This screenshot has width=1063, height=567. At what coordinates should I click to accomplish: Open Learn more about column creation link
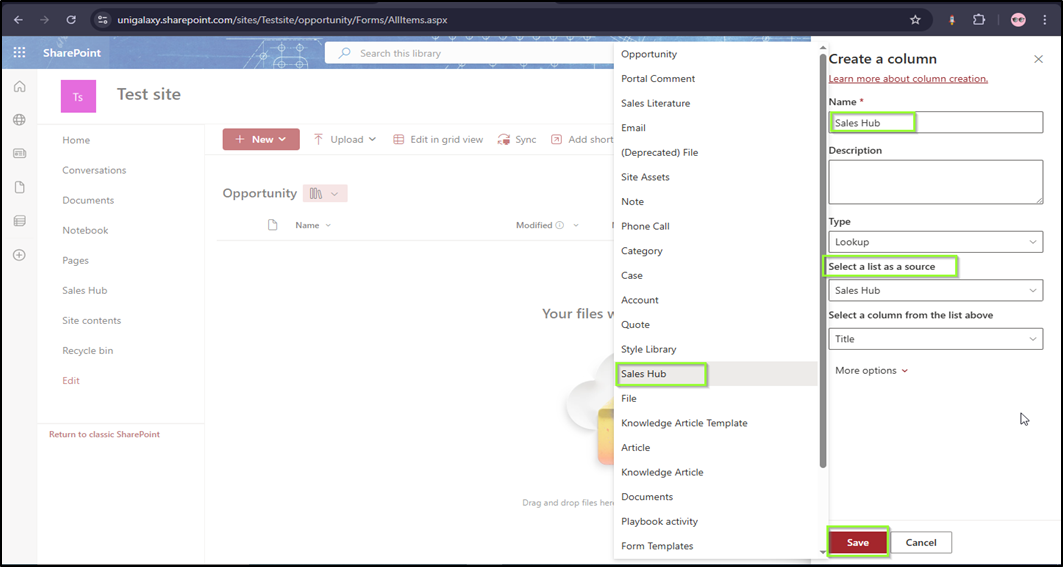coord(908,79)
